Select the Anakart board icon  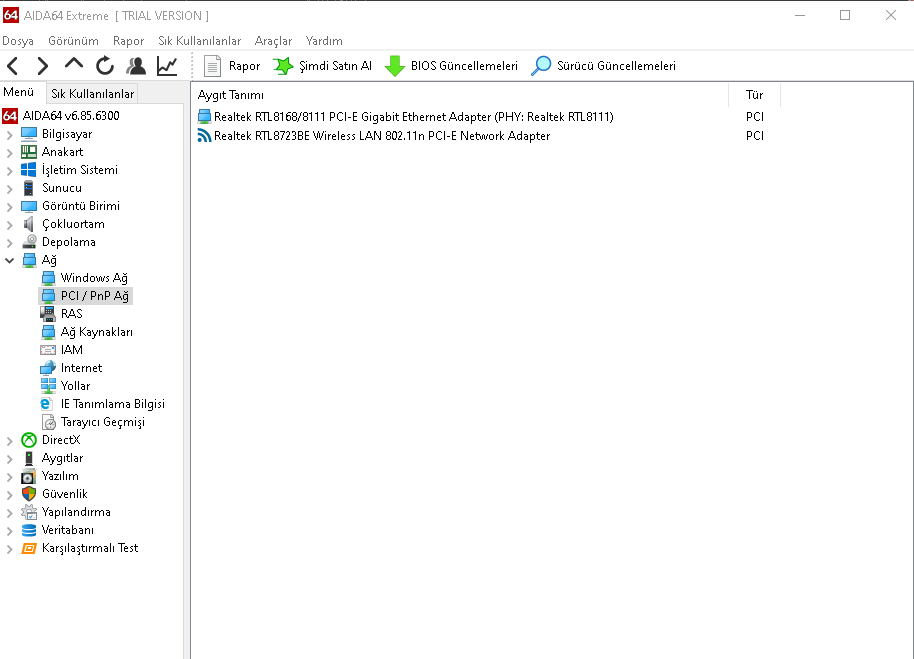tap(29, 152)
